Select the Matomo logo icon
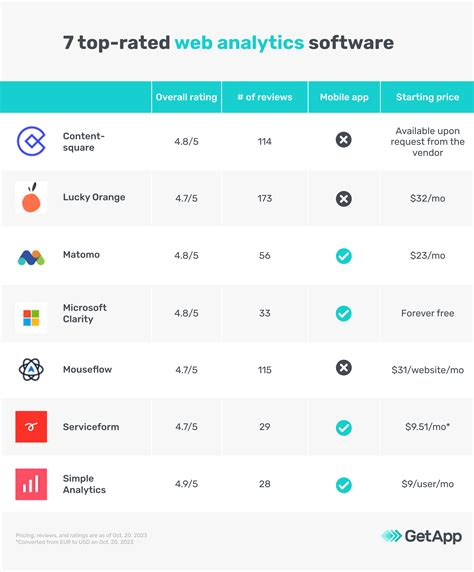This screenshot has height=572, width=474. (x=31, y=258)
